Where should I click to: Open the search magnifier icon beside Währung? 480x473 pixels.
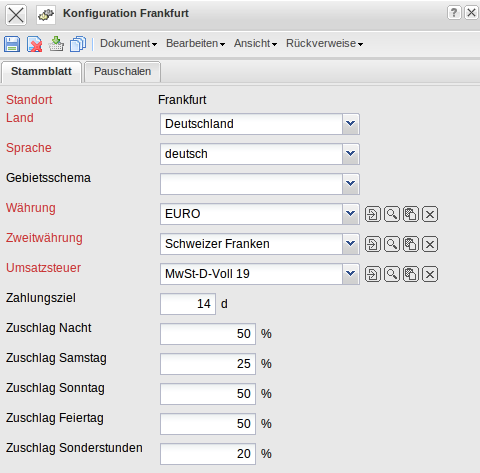pyautogui.click(x=392, y=214)
